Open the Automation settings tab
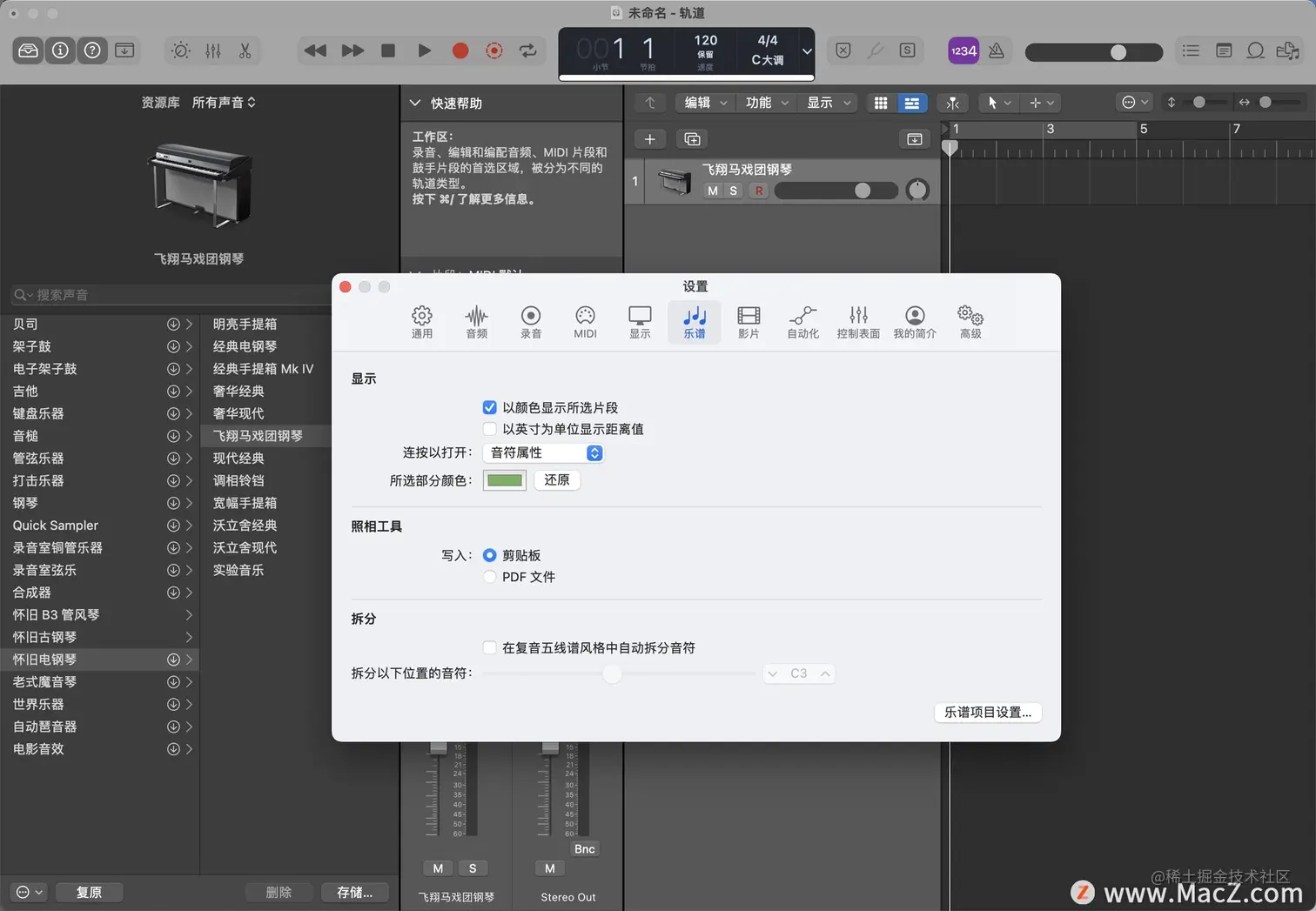 click(x=802, y=322)
